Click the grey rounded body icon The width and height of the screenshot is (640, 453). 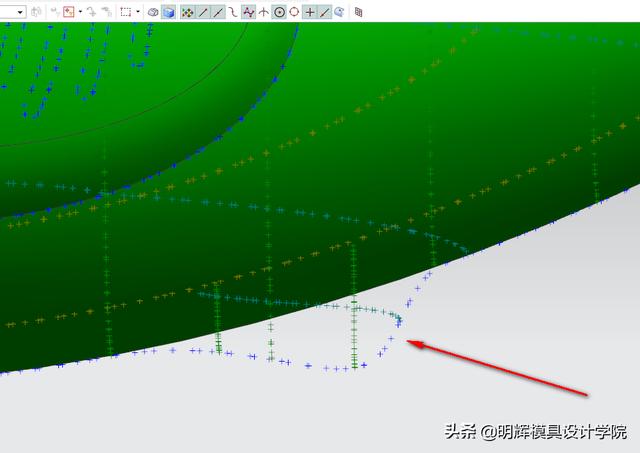(x=153, y=12)
